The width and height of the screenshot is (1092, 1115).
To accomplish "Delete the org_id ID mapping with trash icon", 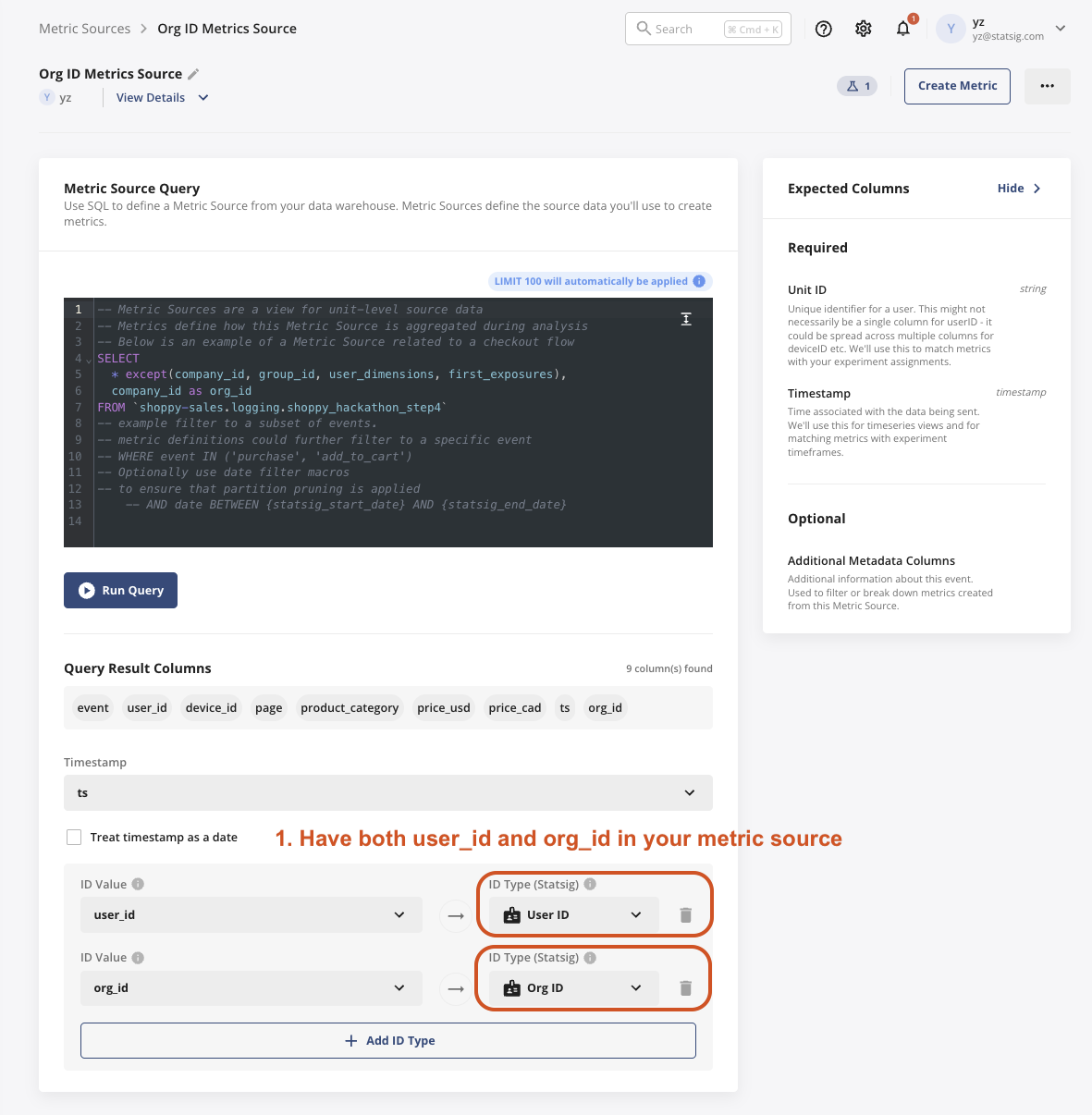I will (685, 987).
